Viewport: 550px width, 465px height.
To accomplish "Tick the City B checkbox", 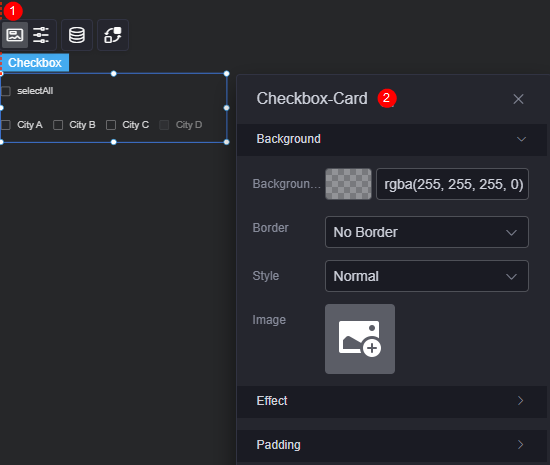I will click(58, 125).
